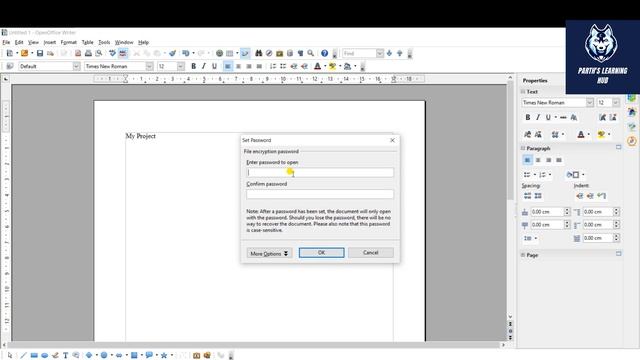Click the Spelling and Grammar check icon
The width and height of the screenshot is (640, 360).
(112, 53)
